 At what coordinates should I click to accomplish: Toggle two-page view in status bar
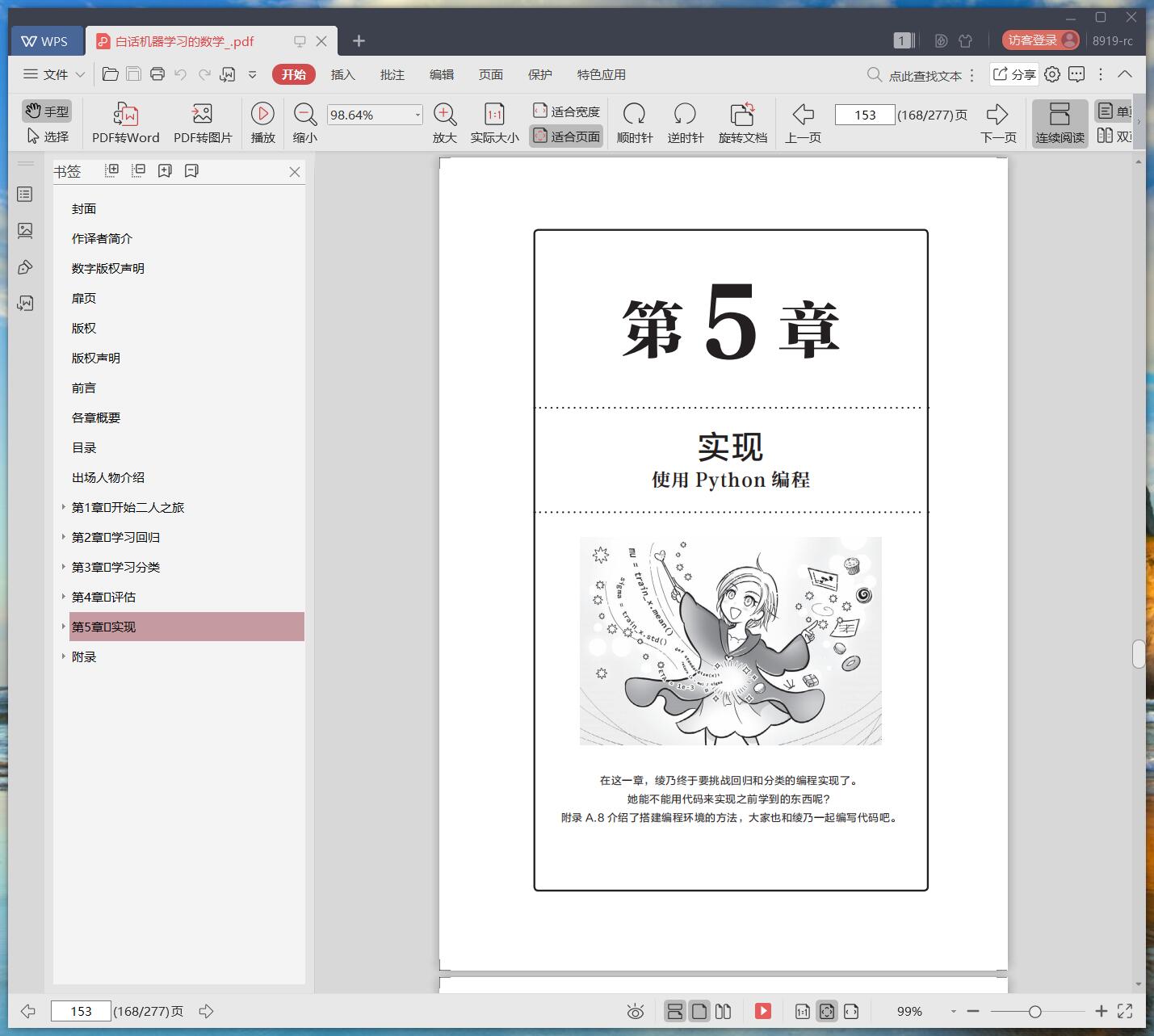724,1011
